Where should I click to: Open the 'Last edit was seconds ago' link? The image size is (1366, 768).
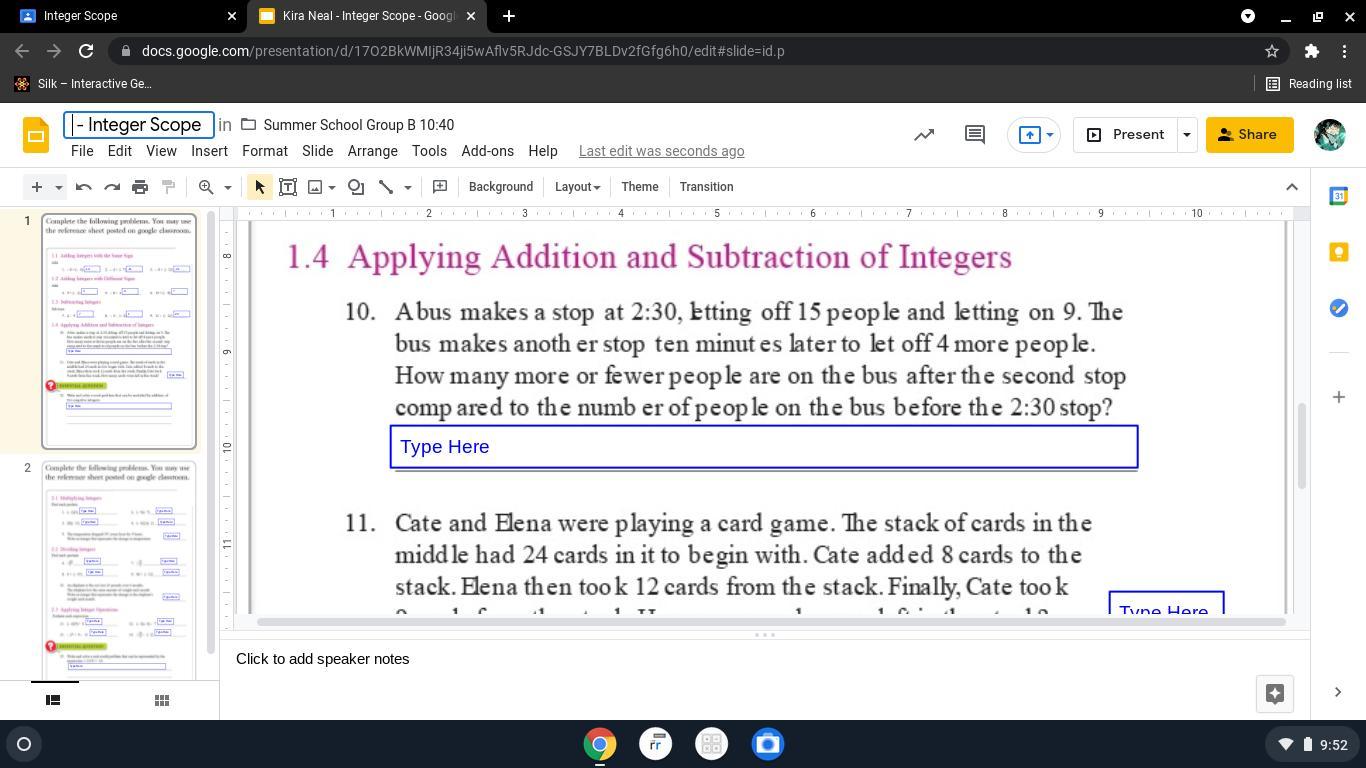tap(661, 151)
